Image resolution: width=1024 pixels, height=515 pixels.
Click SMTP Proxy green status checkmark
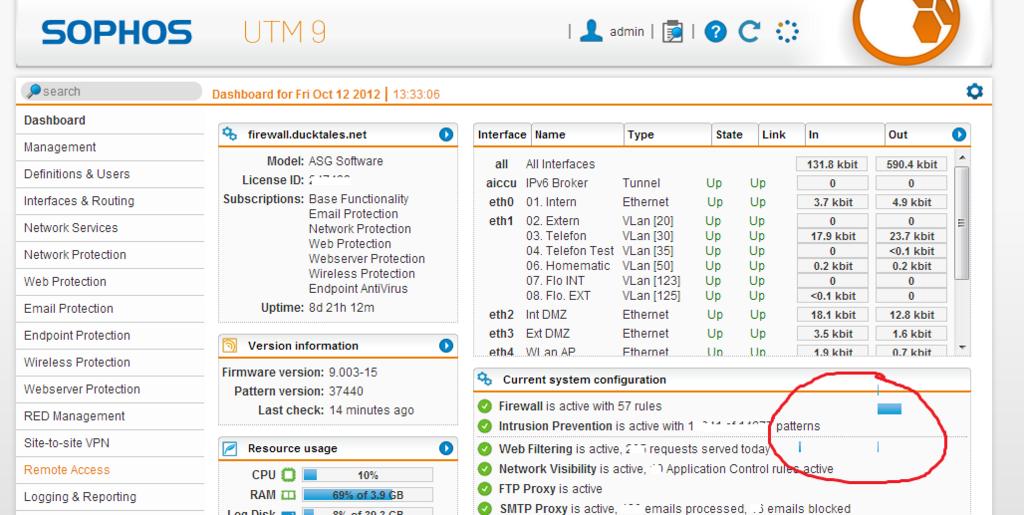click(x=485, y=508)
